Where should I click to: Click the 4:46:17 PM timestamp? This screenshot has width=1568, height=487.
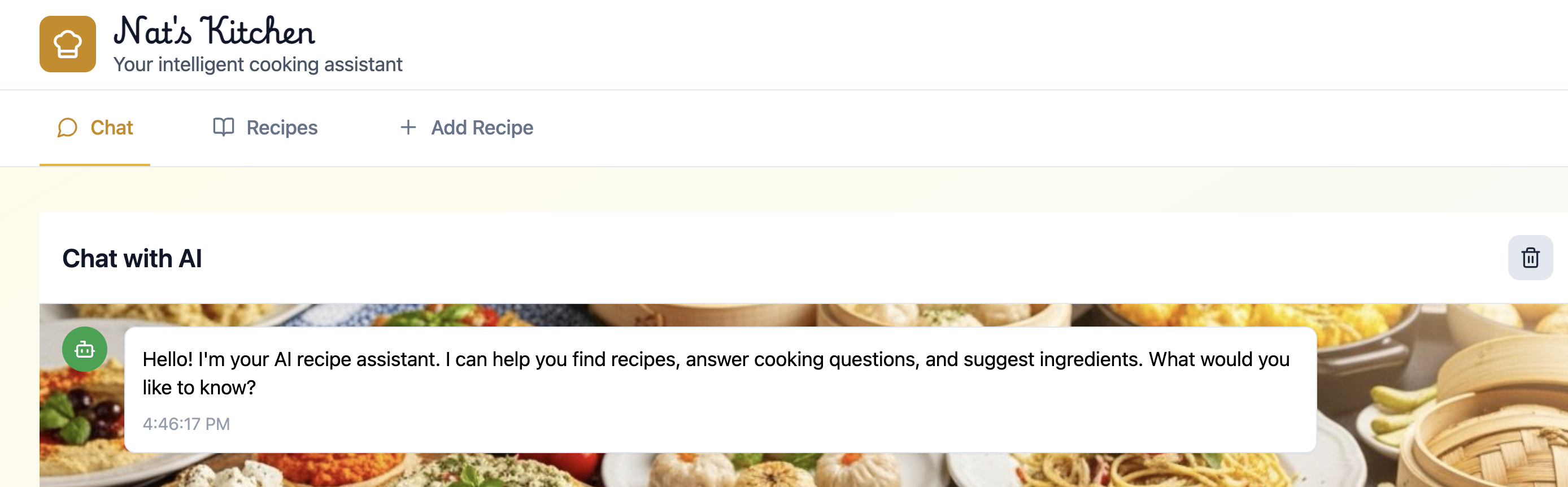click(186, 424)
